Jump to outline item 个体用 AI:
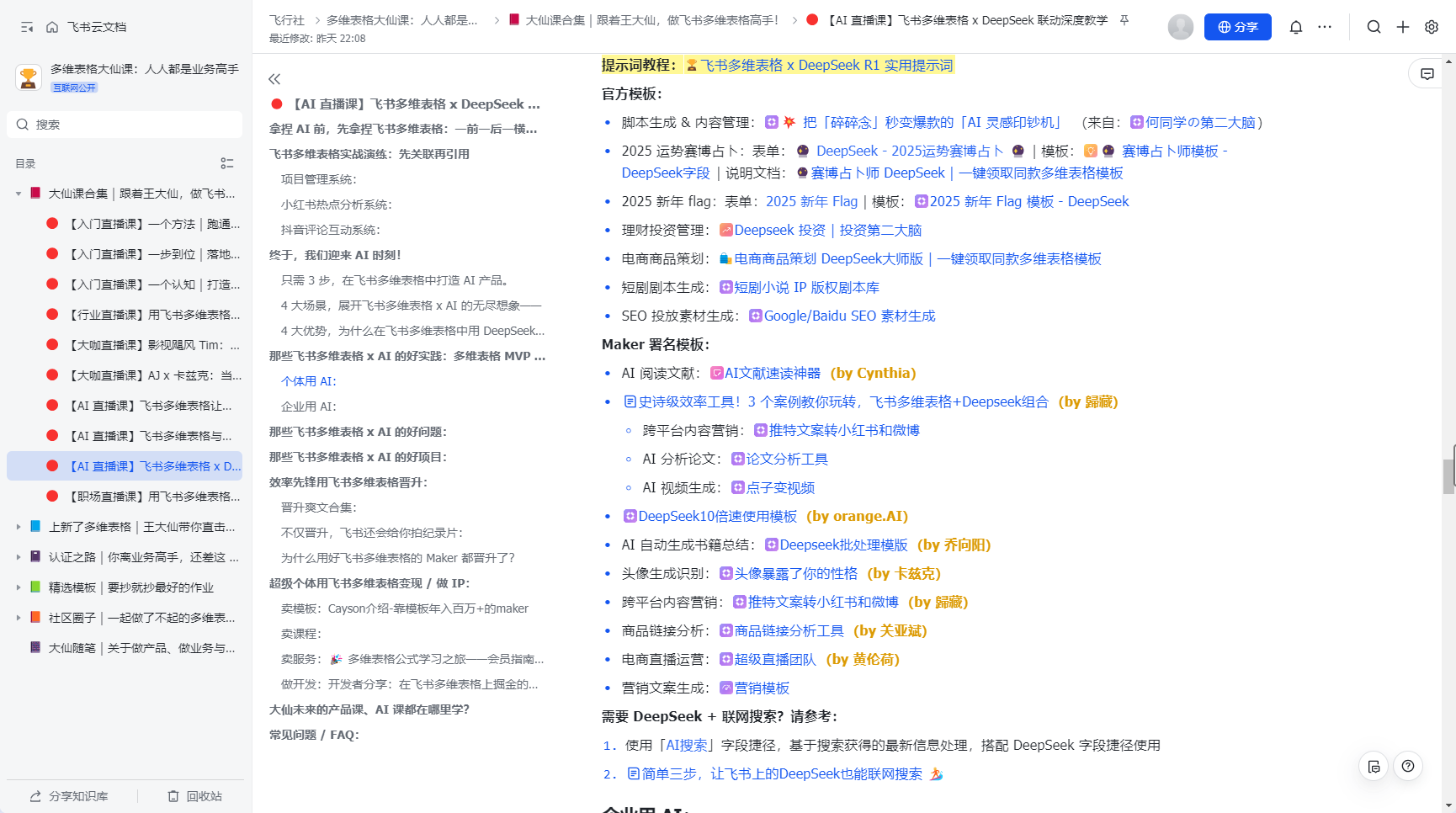Viewport: 1456px width, 813px height. click(309, 381)
